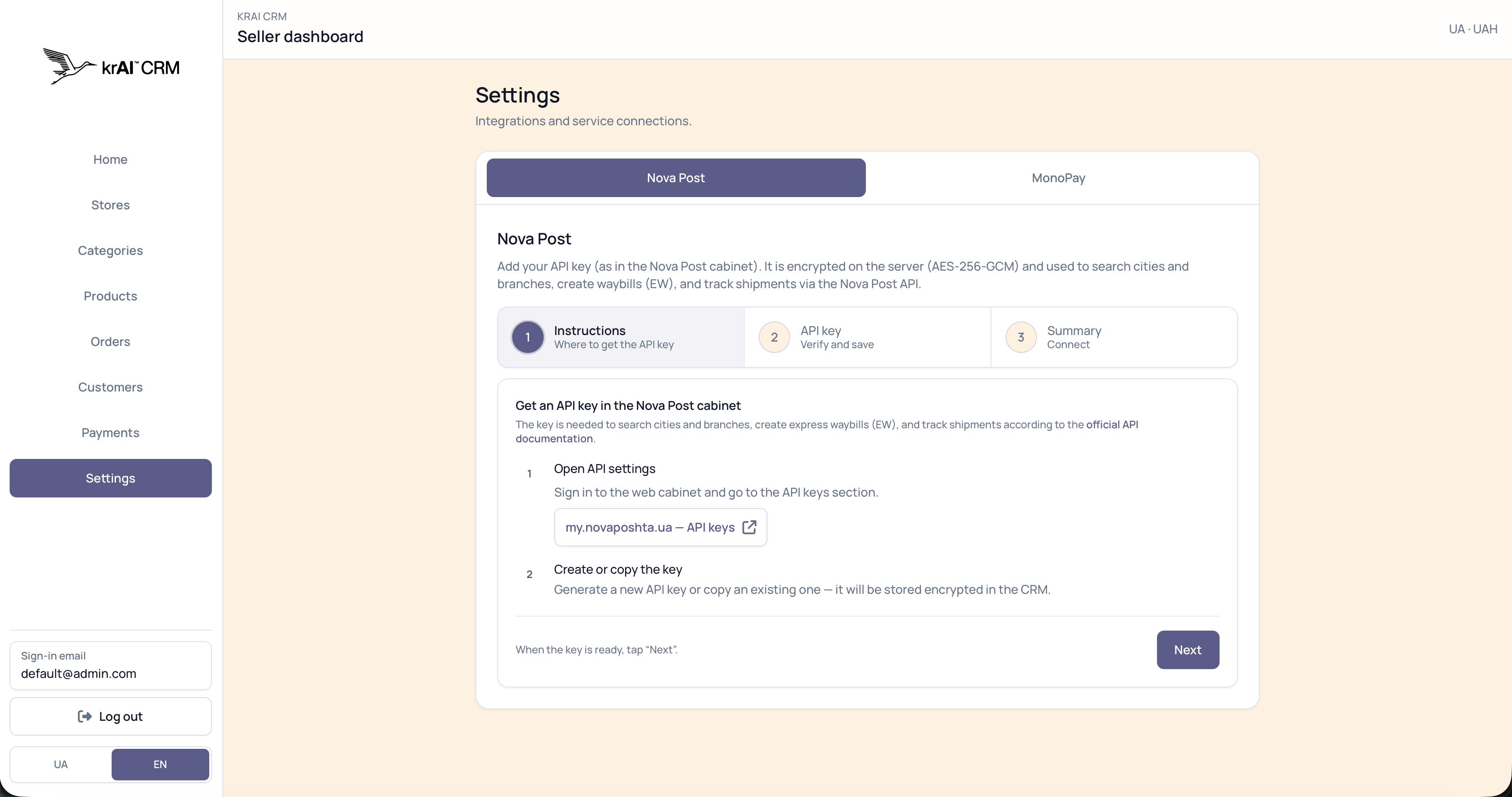Image resolution: width=1512 pixels, height=797 pixels.
Task: Select the Settings sidebar item
Action: point(110,478)
